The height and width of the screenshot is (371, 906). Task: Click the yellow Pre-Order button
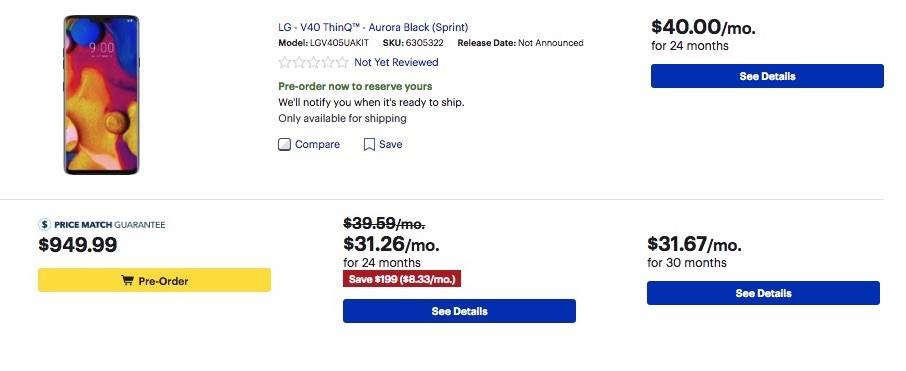click(154, 280)
